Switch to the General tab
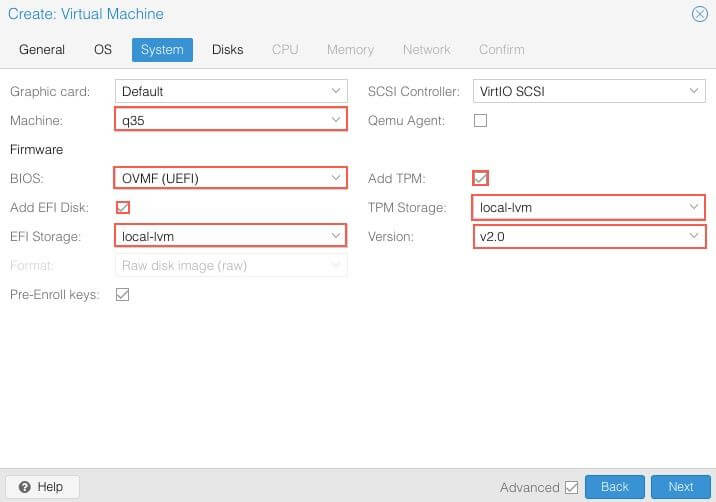 [42, 49]
